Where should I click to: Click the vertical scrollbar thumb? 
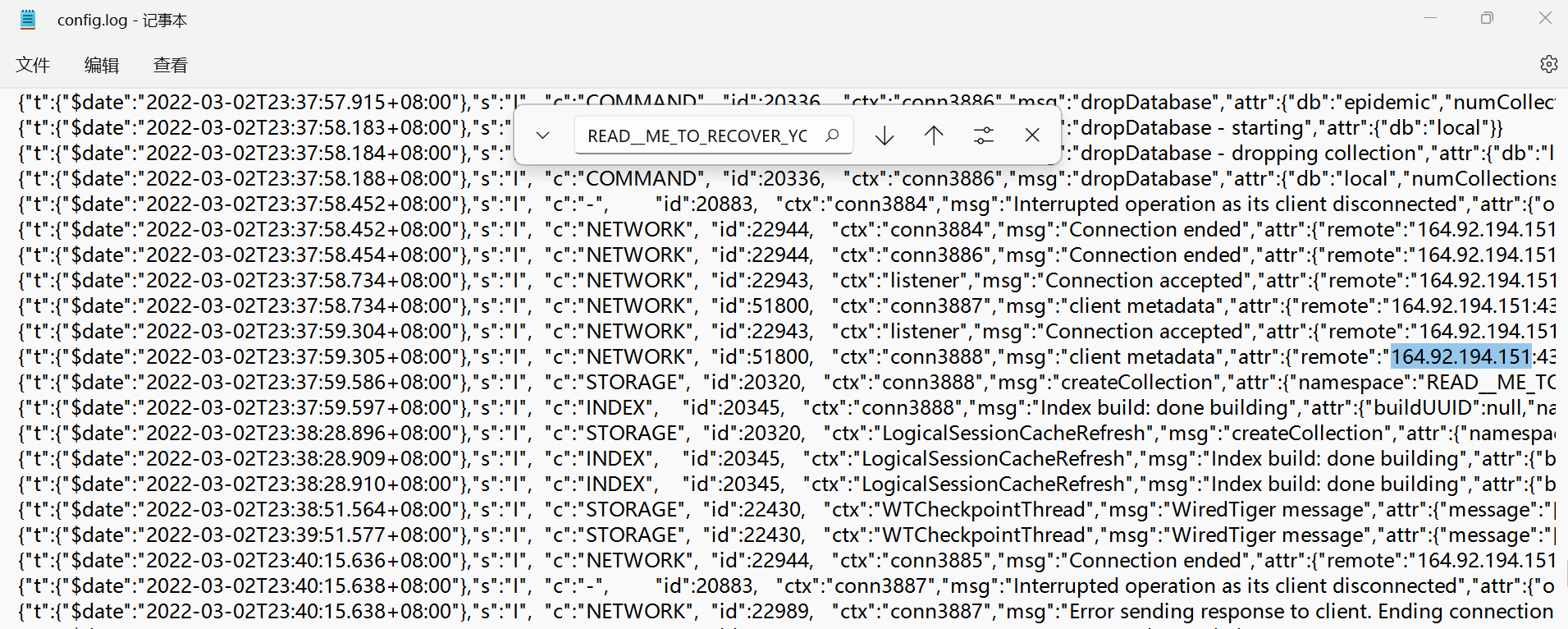click(x=1566, y=575)
